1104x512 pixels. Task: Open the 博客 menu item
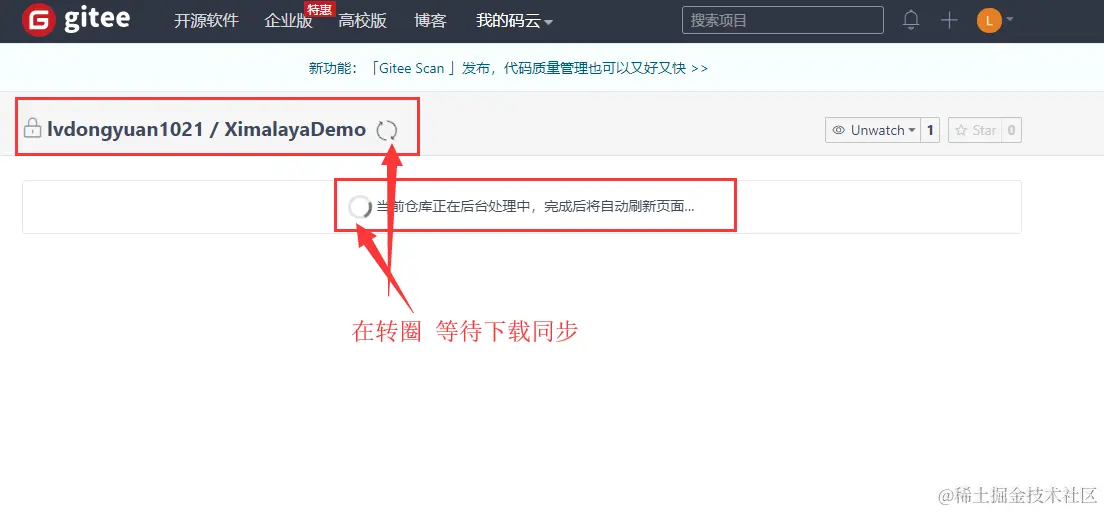(430, 21)
